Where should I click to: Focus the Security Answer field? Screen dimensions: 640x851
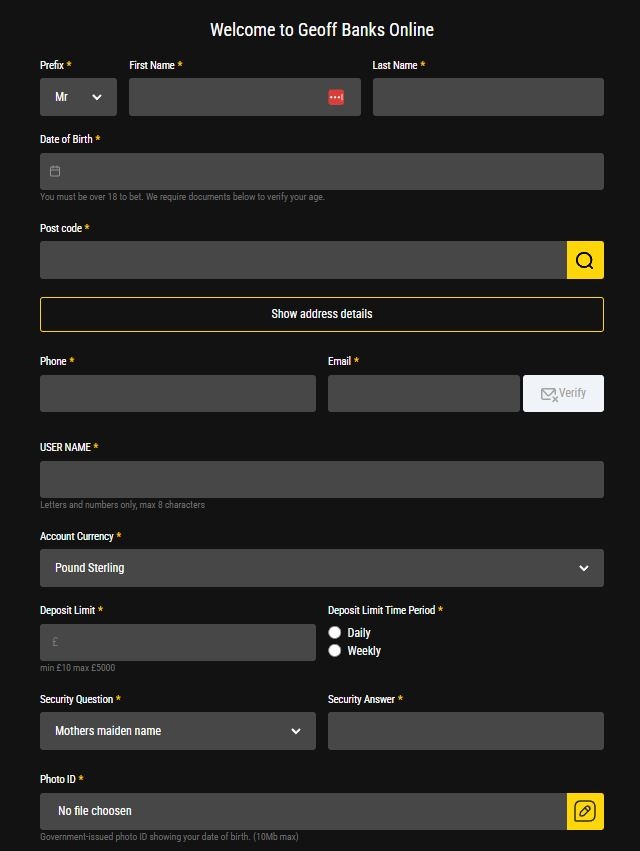pos(466,731)
